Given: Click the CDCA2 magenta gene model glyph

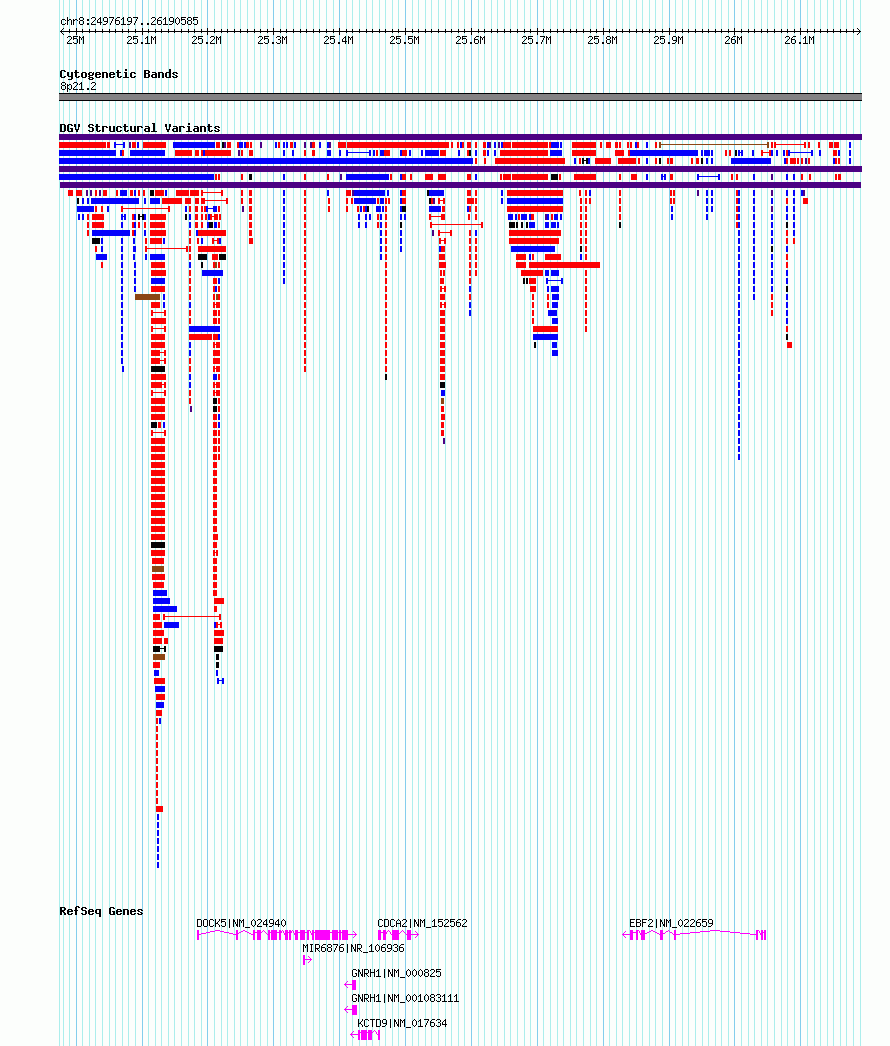Looking at the screenshot, I should (398, 935).
